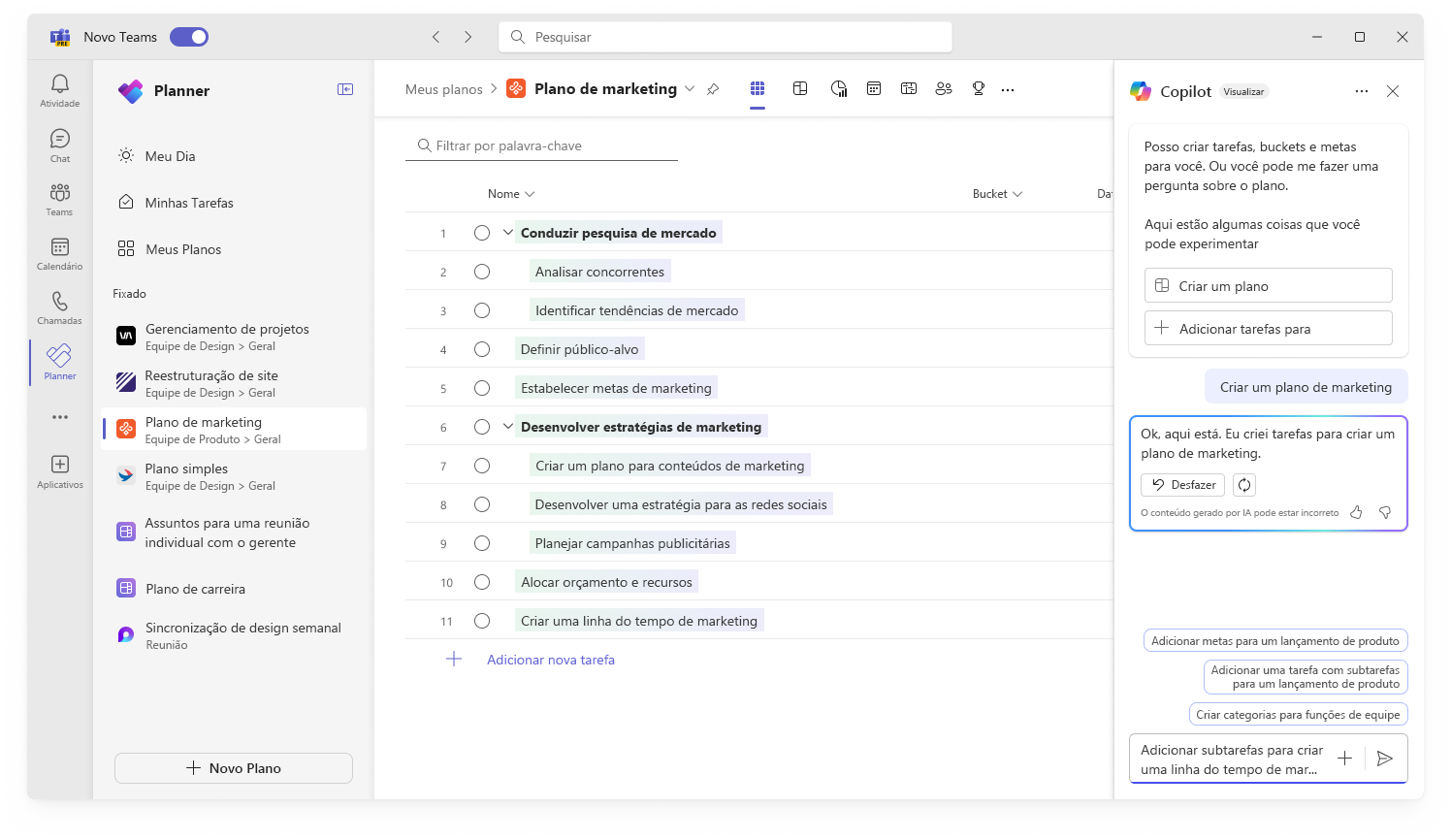The width and height of the screenshot is (1451, 840).
Task: Select Adicionar metas para lançamento suggestion
Action: pyautogui.click(x=1275, y=641)
